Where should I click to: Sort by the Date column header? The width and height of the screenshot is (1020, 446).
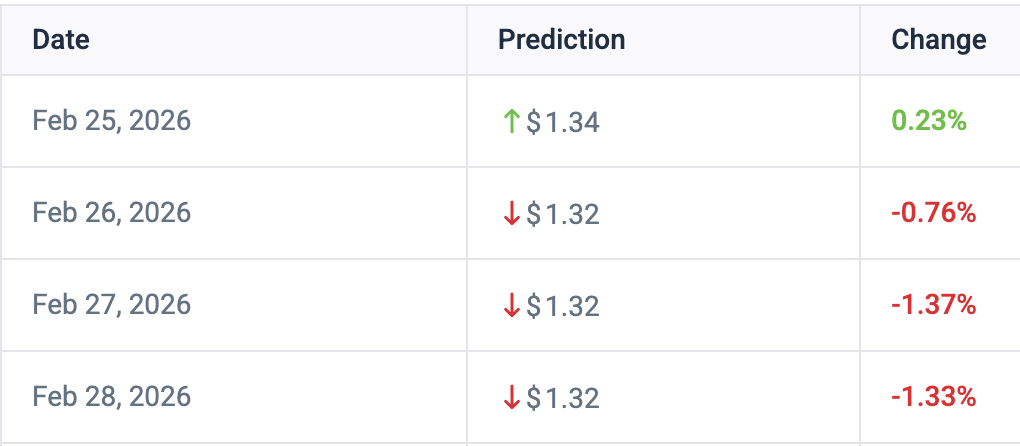click(x=61, y=40)
